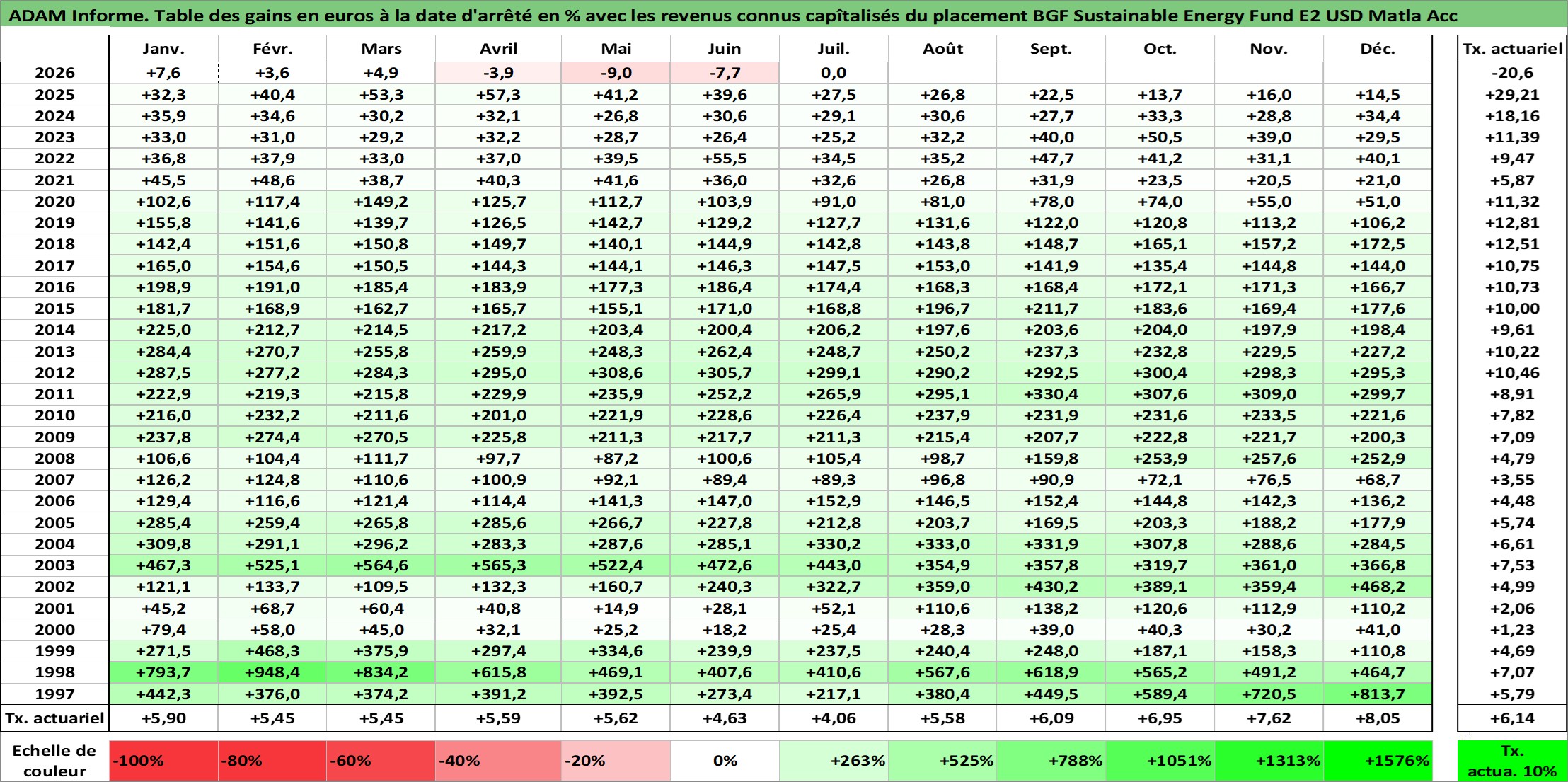Image resolution: width=1568 pixels, height=782 pixels.
Task: Click the -60% color scale swatch
Action: coord(381,761)
